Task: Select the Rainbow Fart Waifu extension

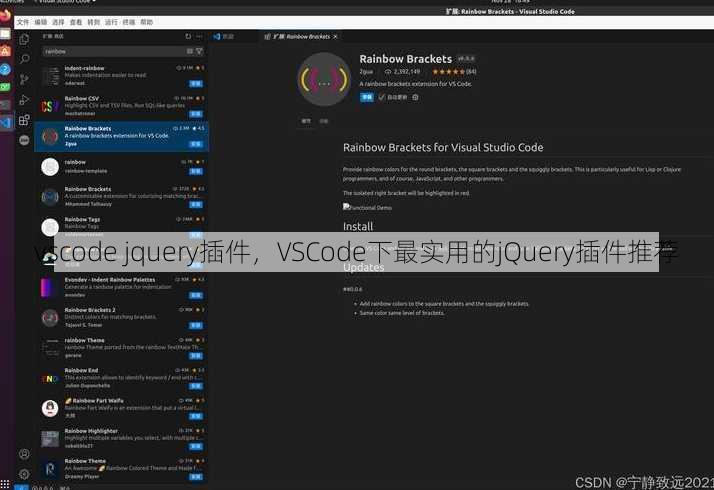Action: 122,408
